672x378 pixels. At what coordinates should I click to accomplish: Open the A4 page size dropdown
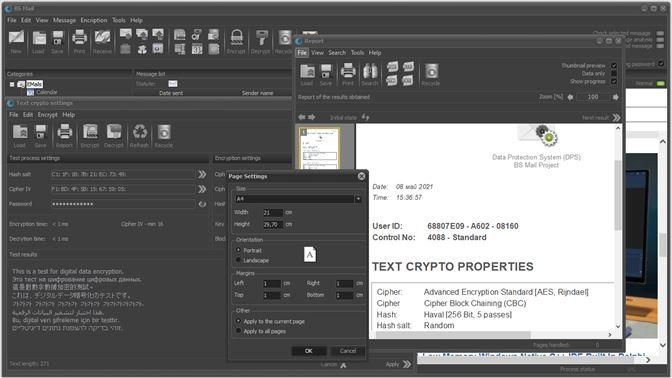tap(358, 199)
